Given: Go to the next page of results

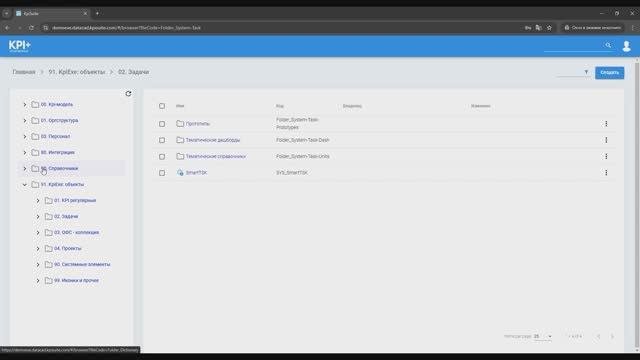Looking at the screenshot, I should (x=612, y=336).
